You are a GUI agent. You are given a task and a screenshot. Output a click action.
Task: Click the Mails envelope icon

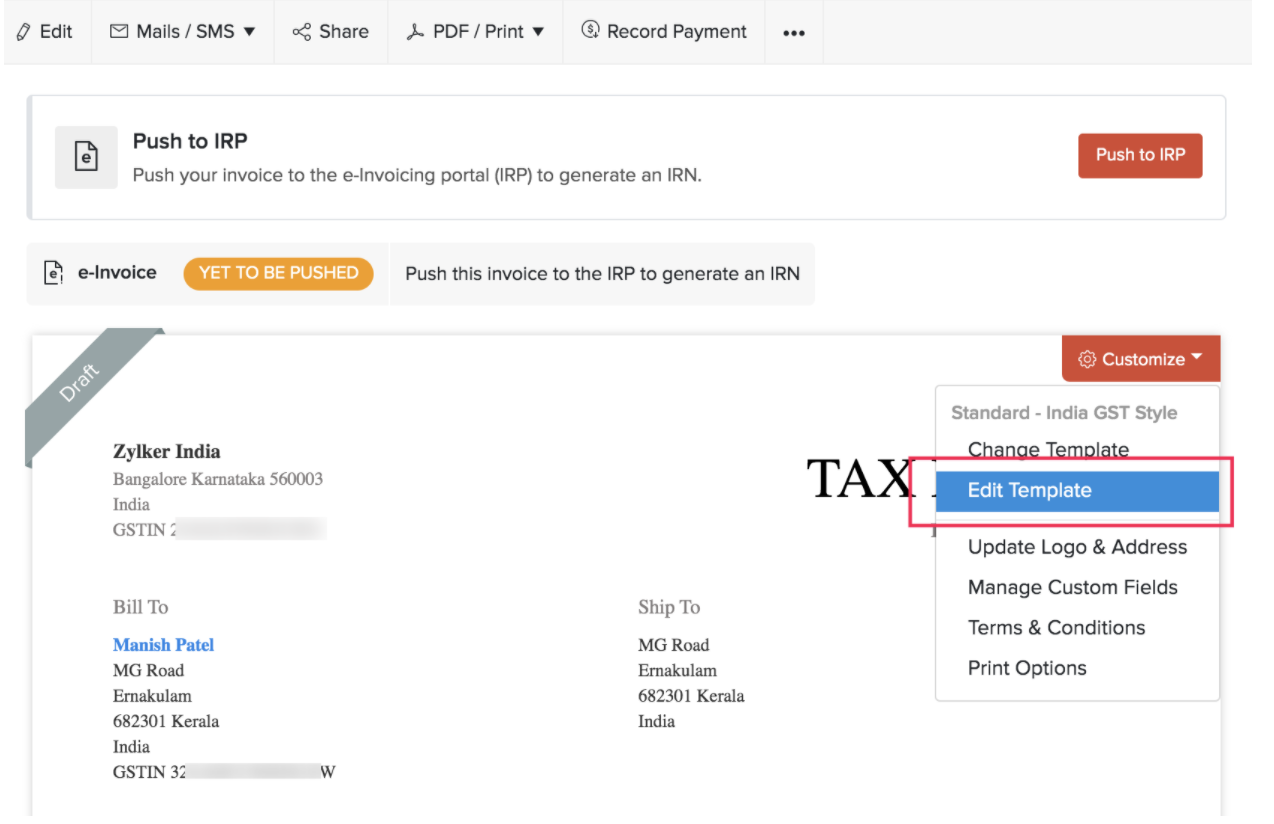[116, 31]
